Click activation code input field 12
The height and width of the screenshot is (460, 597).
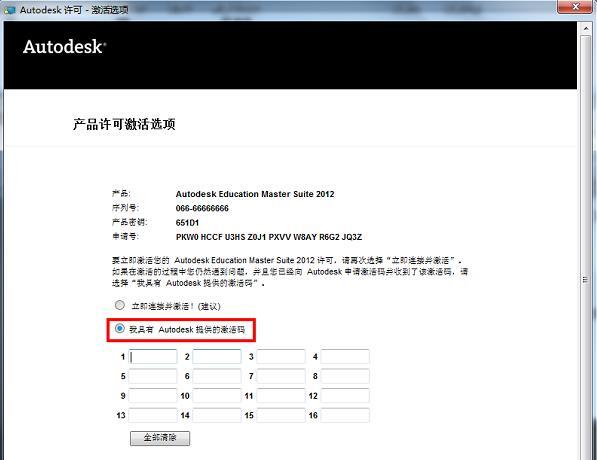point(345,396)
